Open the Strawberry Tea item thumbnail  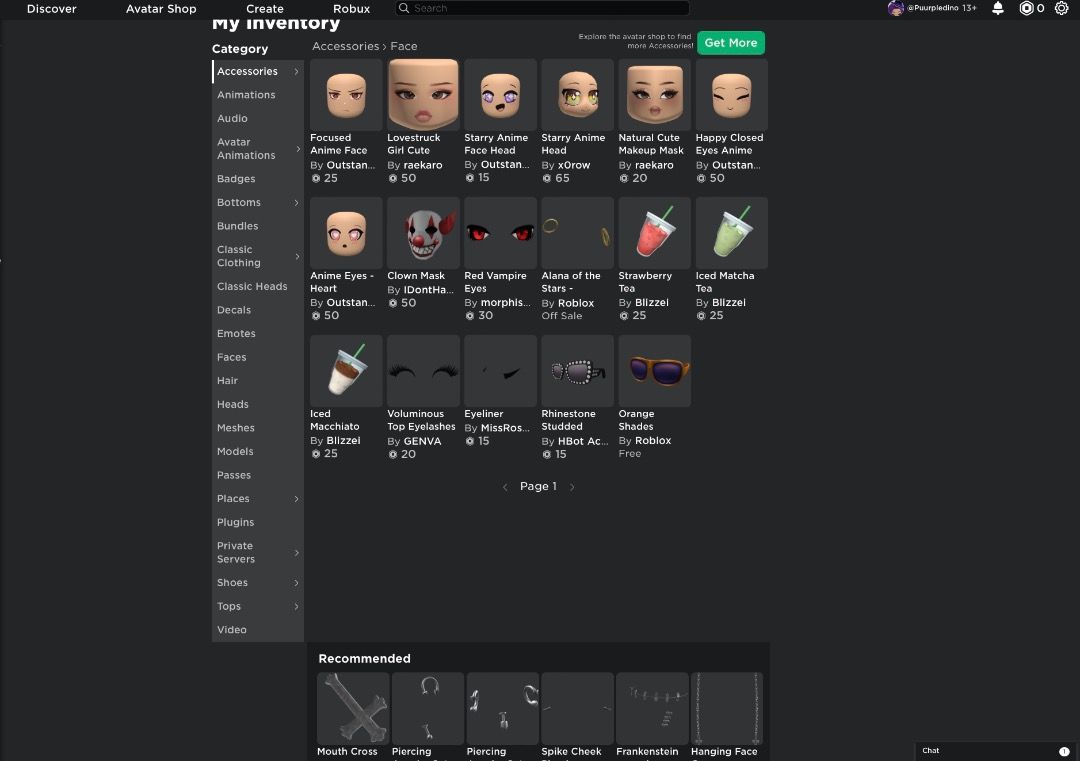point(654,233)
